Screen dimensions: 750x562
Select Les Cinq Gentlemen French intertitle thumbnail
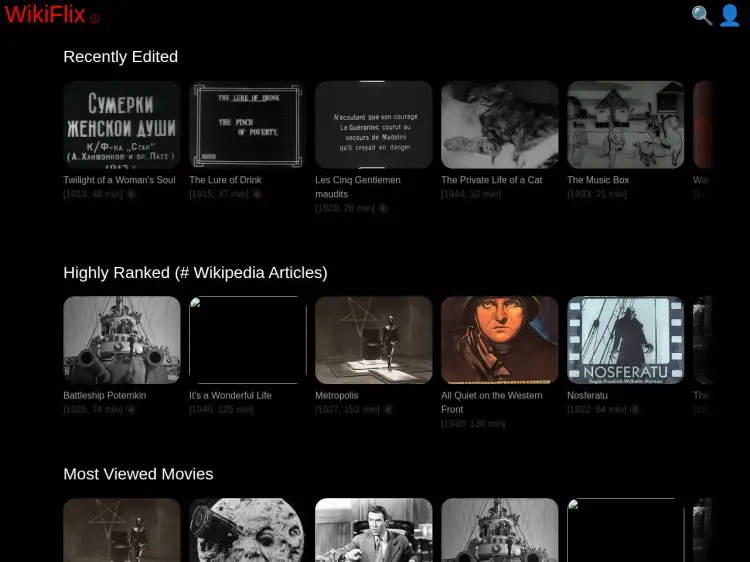click(374, 125)
